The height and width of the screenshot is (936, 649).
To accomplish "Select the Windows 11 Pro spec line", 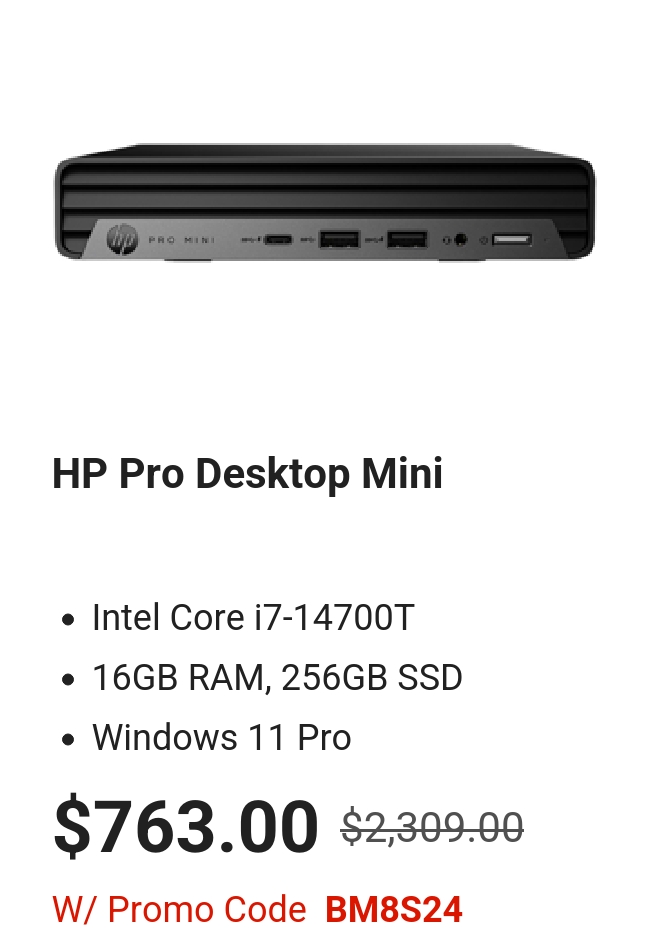I will click(222, 737).
